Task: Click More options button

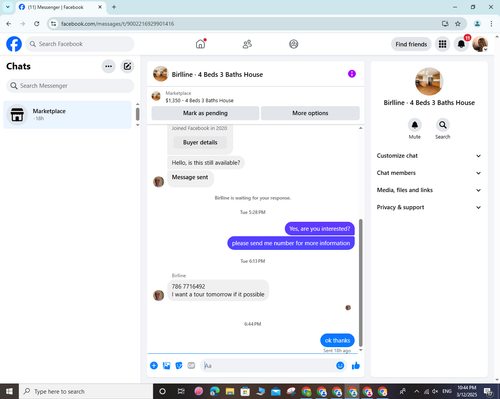Action: pos(310,113)
